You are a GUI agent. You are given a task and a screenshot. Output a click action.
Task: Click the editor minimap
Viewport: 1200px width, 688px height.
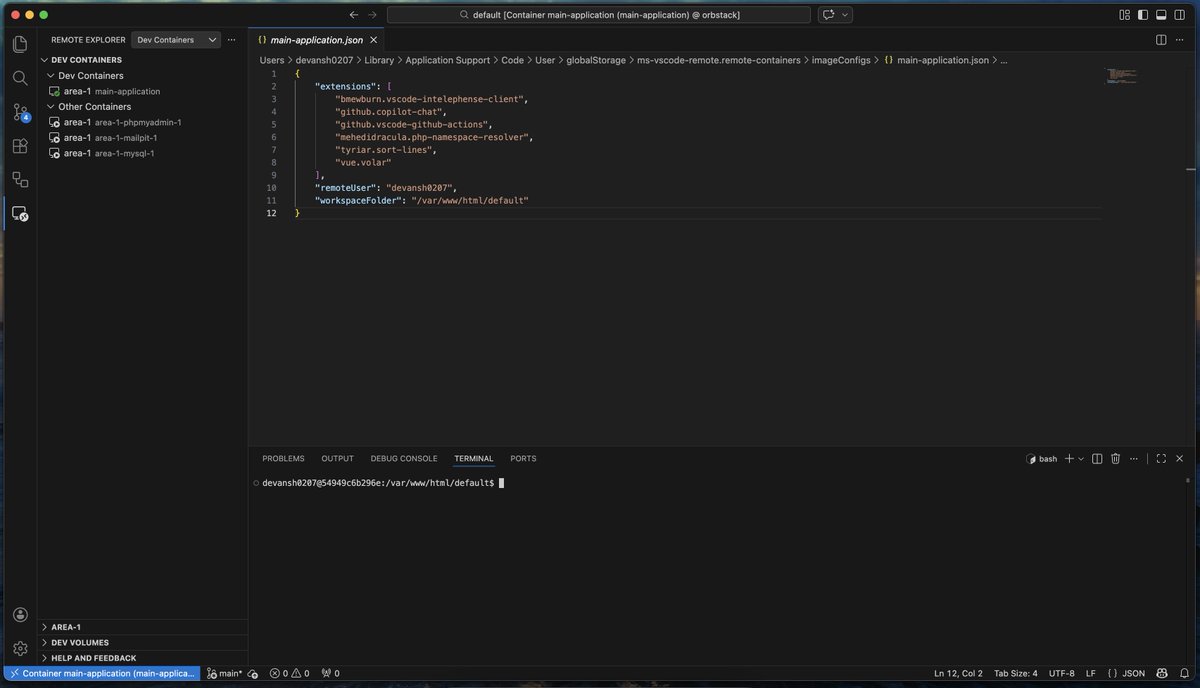pyautogui.click(x=1122, y=76)
